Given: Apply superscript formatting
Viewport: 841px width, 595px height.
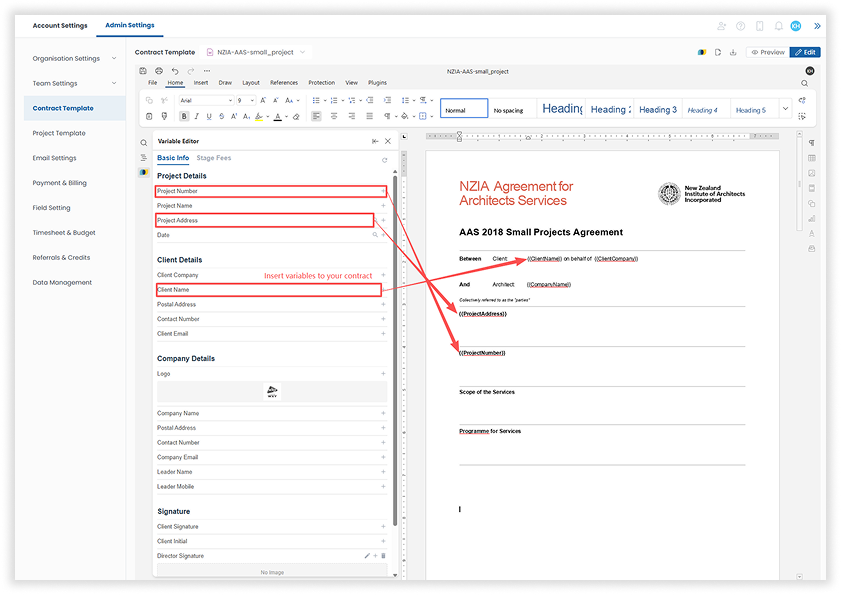Looking at the screenshot, I should tap(234, 116).
